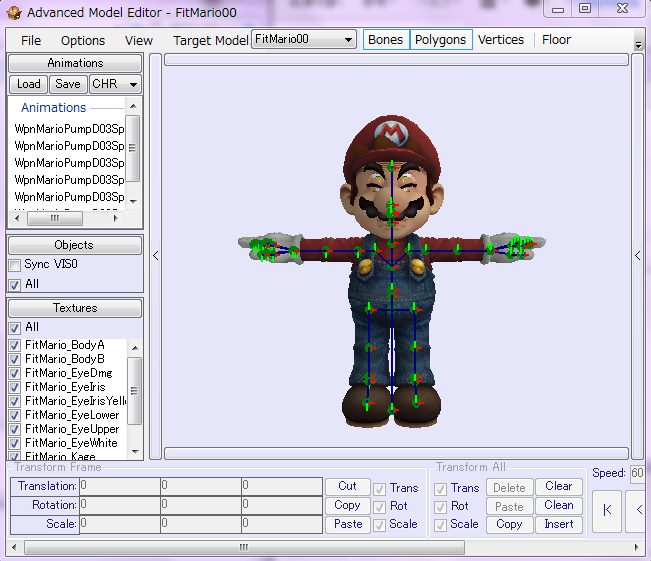Viewport: 651px width, 561px height.
Task: Select the fifth WpnMarioPumpD03Sp animation
Action: (x=69, y=196)
